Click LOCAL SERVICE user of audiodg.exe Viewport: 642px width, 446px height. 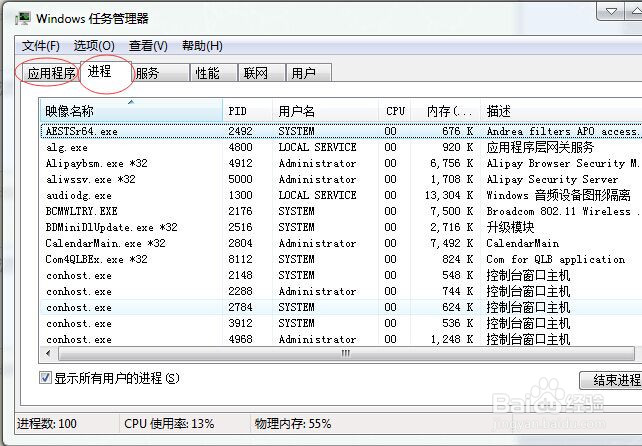[317, 195]
